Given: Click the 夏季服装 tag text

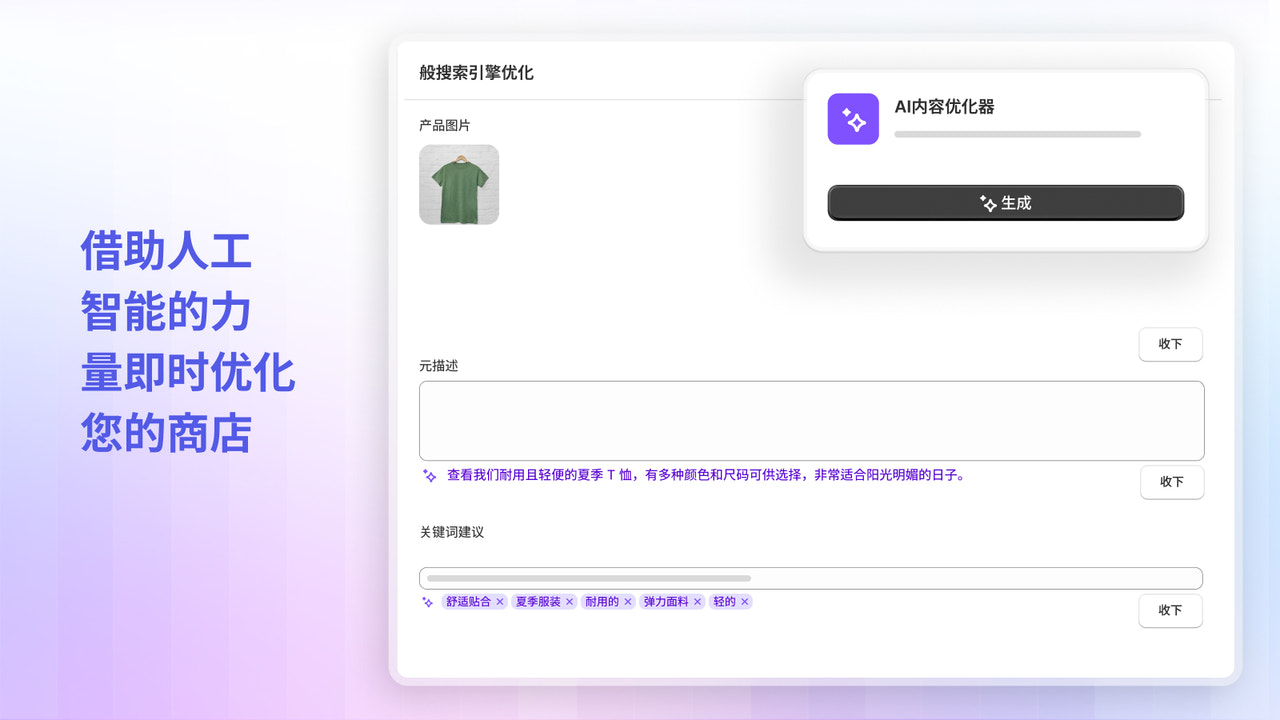Looking at the screenshot, I should [538, 602].
